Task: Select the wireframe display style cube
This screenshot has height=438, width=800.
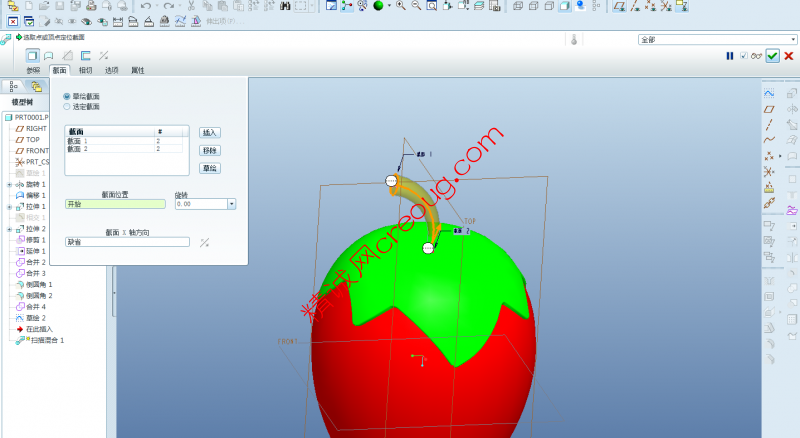Action: tap(518, 6)
